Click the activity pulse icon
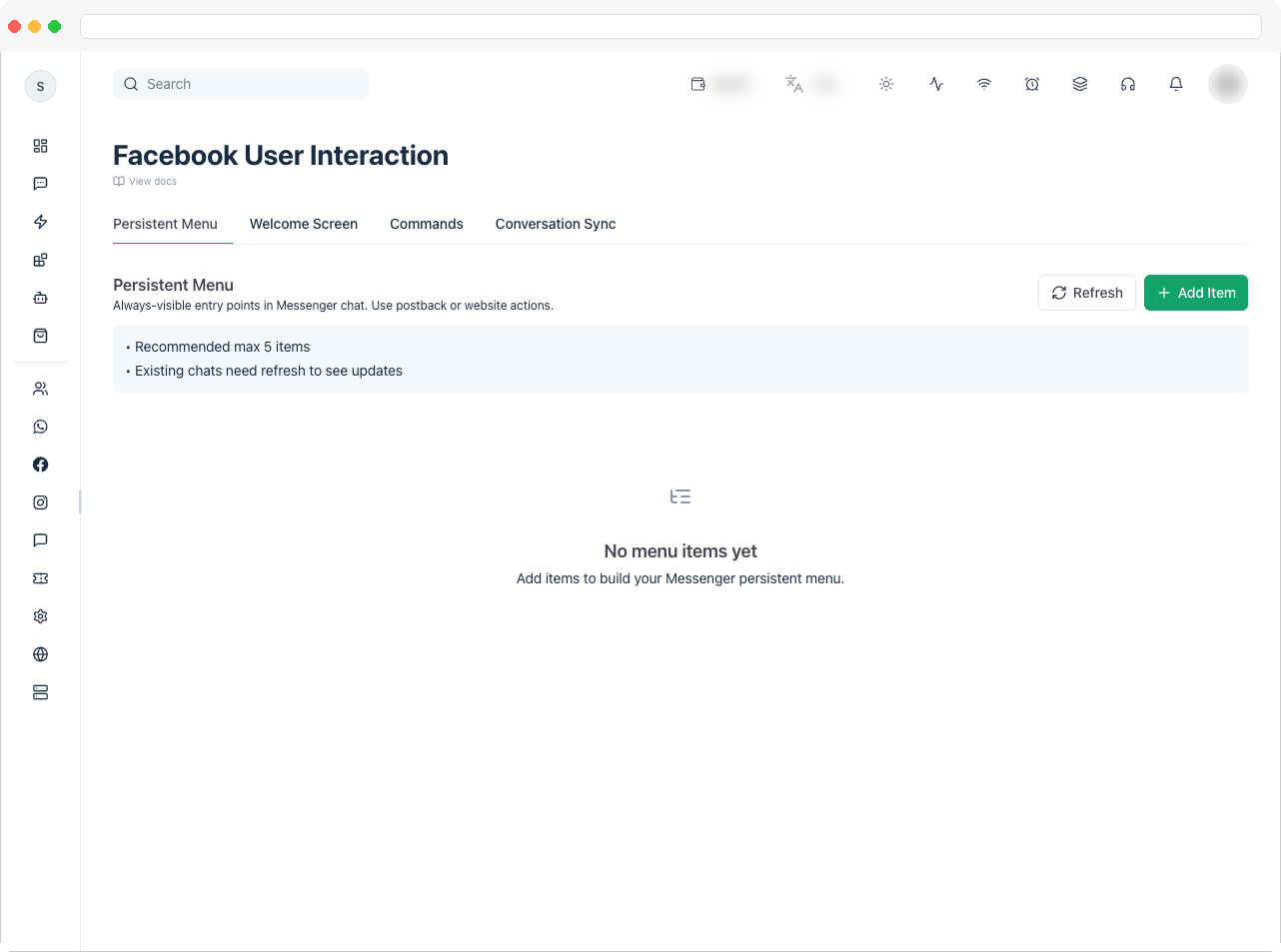 [936, 84]
